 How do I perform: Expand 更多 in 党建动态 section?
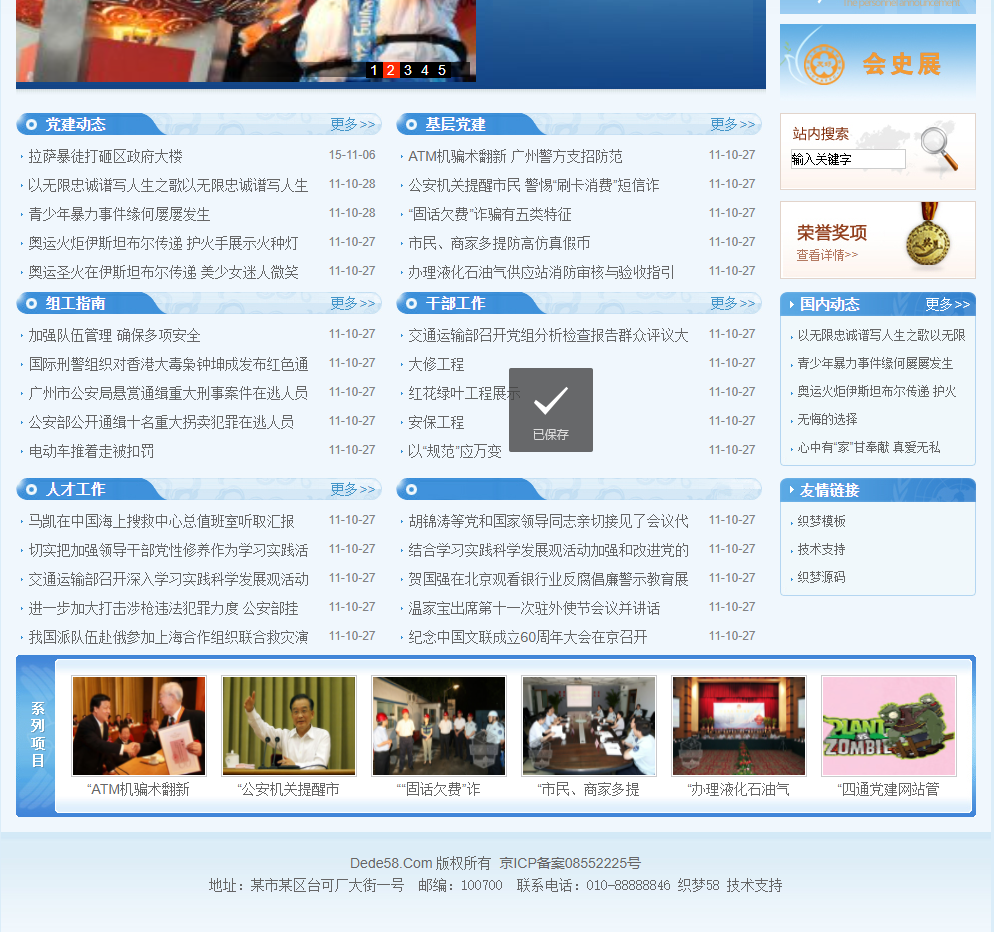[x=353, y=125]
